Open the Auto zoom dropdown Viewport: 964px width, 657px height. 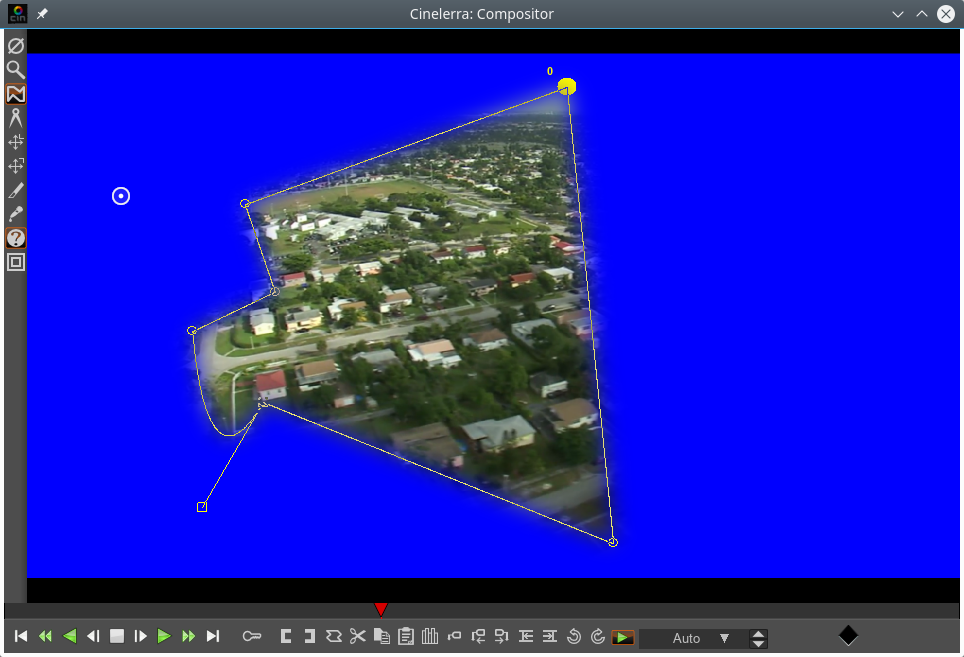(x=724, y=638)
